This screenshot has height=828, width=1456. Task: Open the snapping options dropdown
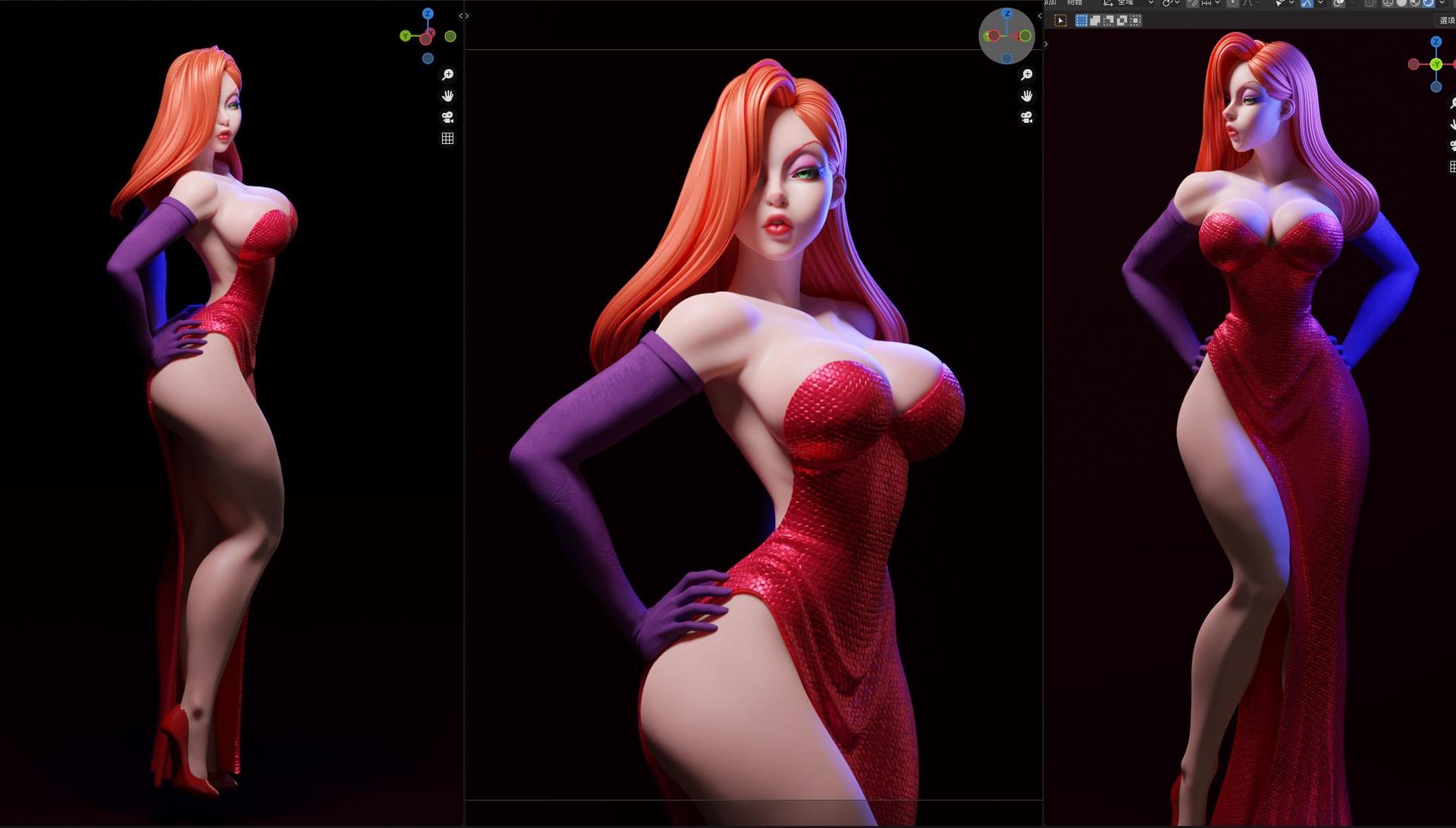1210,2
